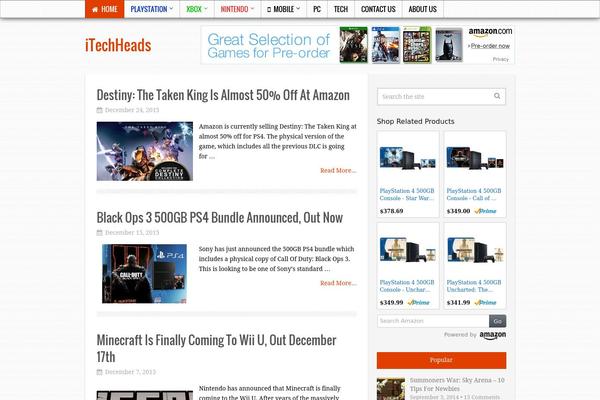The width and height of the screenshot is (600, 400).
Task: Open the Black Ops 3 PS4 bundle thumbnail
Action: pos(145,274)
